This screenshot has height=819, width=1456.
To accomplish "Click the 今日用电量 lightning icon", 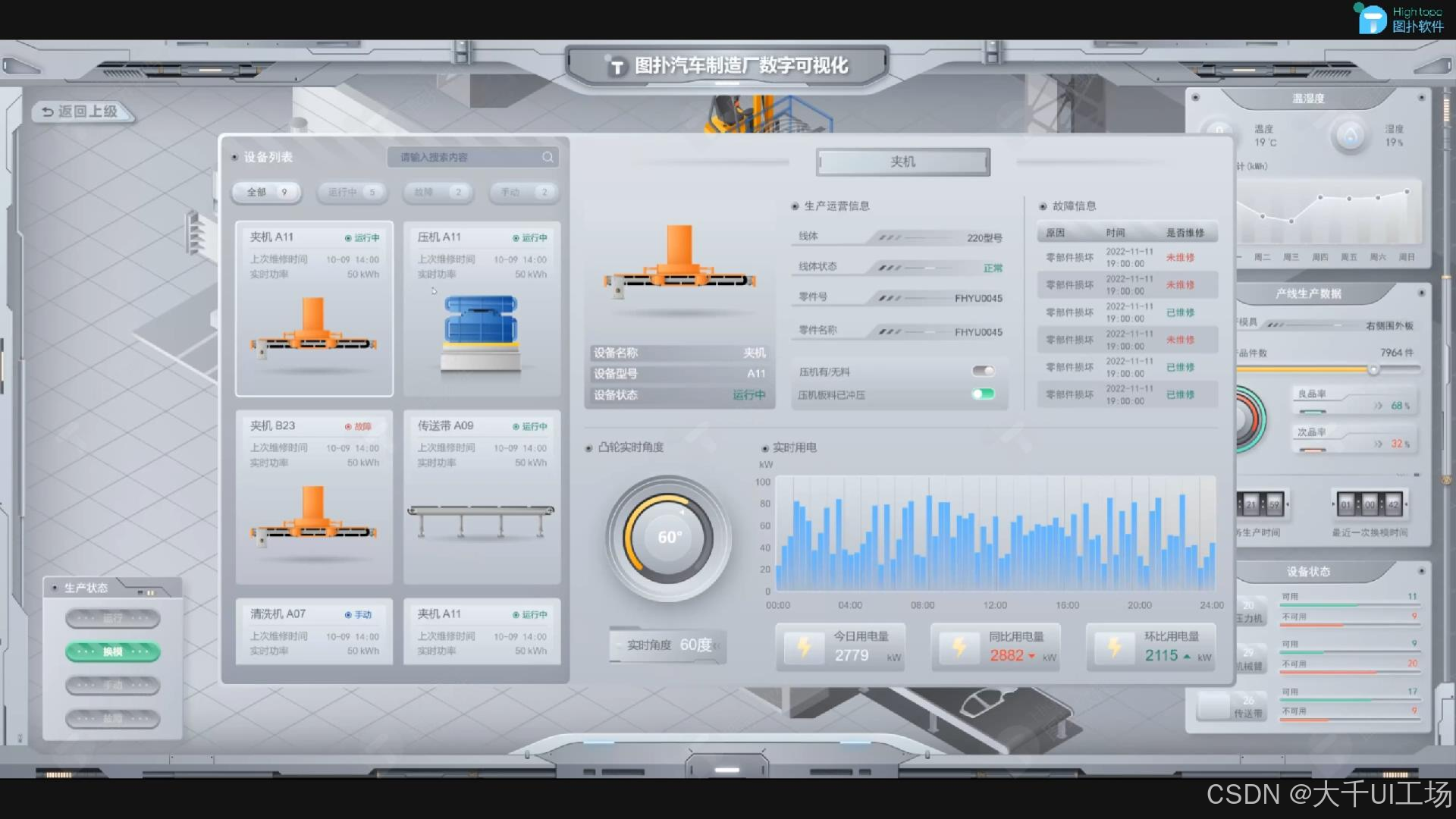I will click(x=804, y=647).
